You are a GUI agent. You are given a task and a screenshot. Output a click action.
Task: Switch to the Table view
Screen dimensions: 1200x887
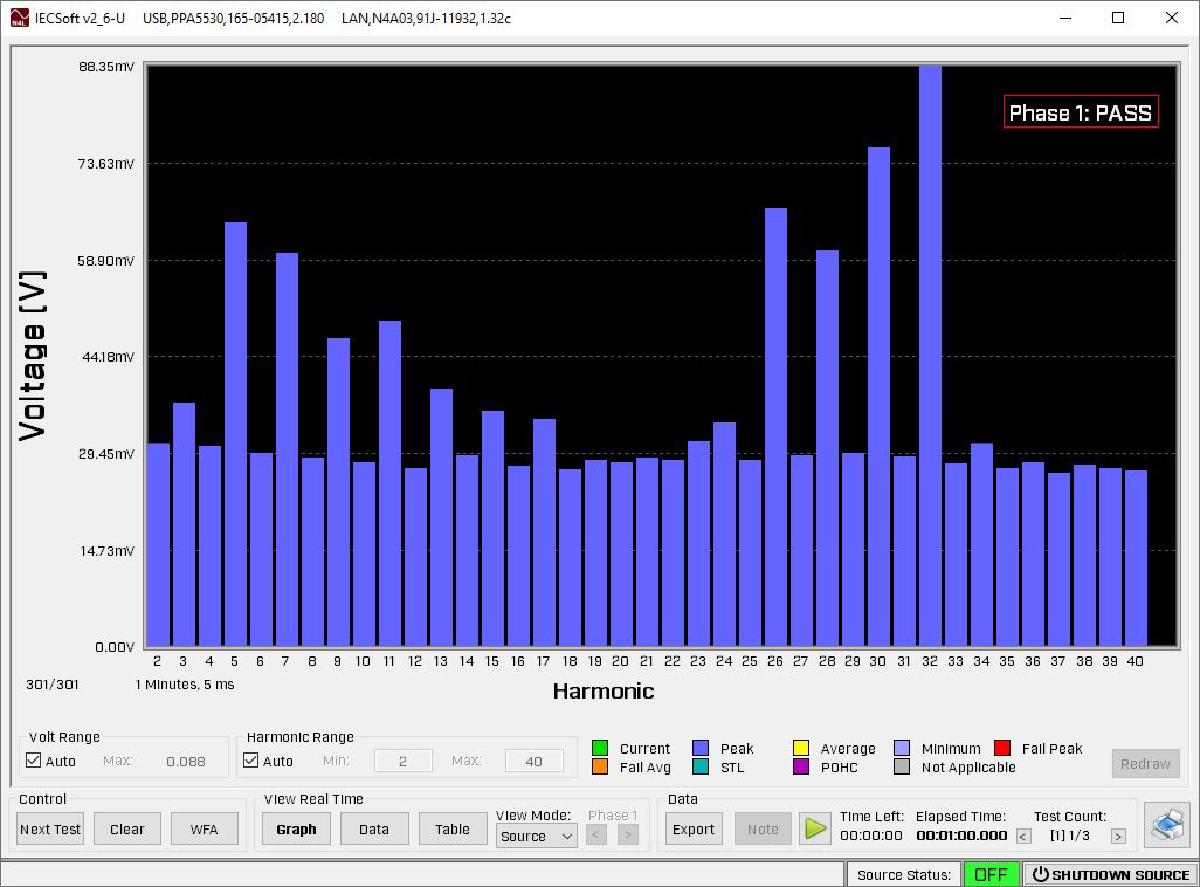(x=452, y=828)
